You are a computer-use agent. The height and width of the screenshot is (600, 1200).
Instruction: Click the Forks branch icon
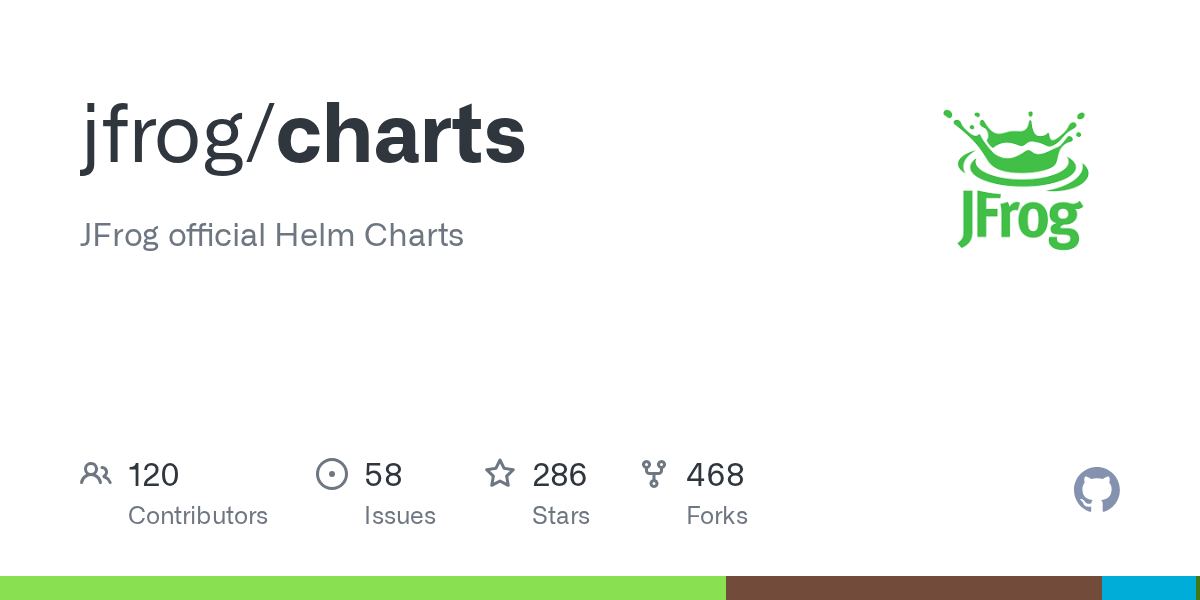654,474
